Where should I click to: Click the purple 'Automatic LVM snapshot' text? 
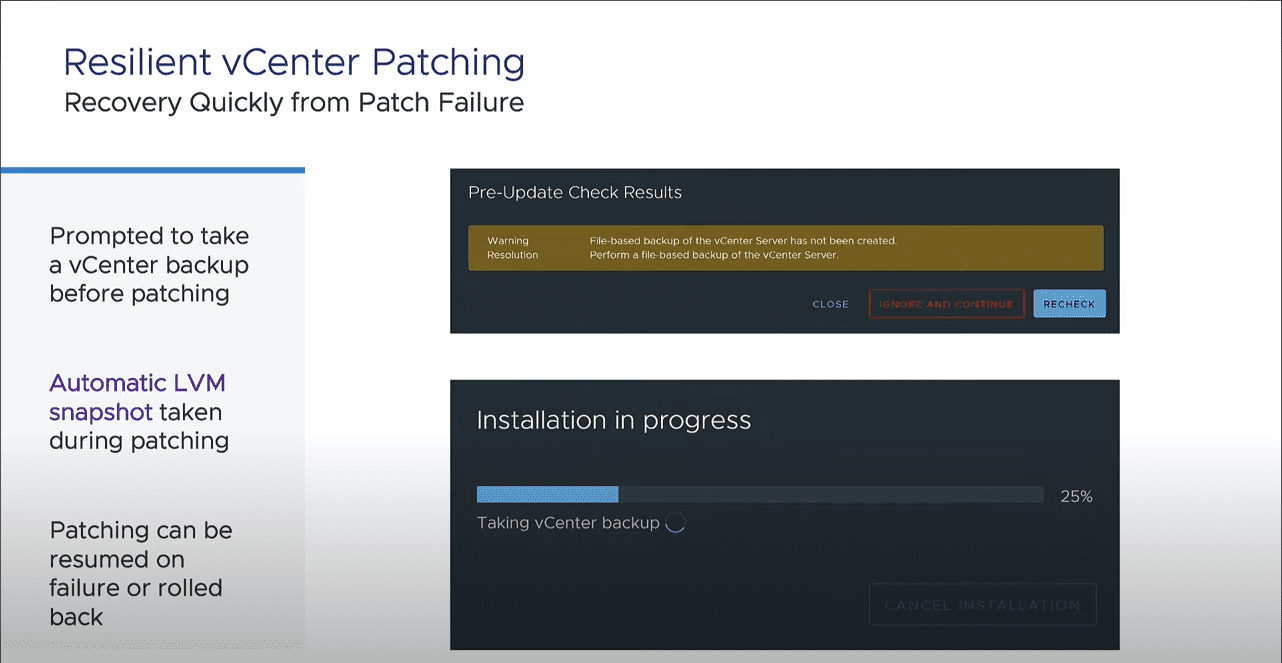pyautogui.click(x=137, y=397)
